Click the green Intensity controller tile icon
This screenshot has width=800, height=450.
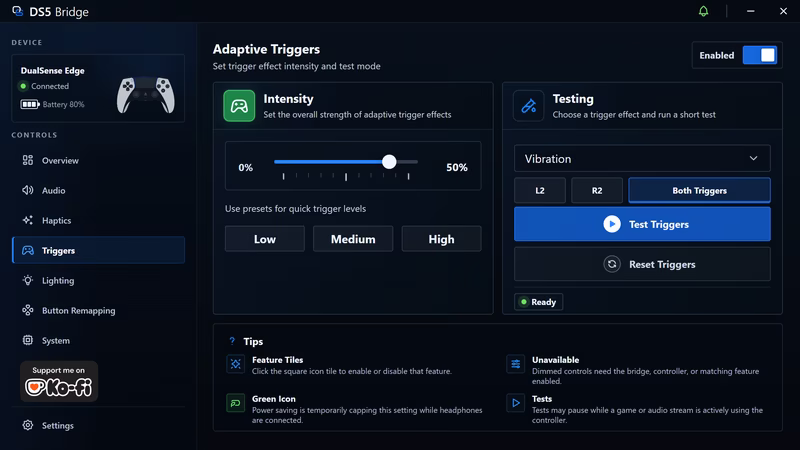pyautogui.click(x=239, y=106)
